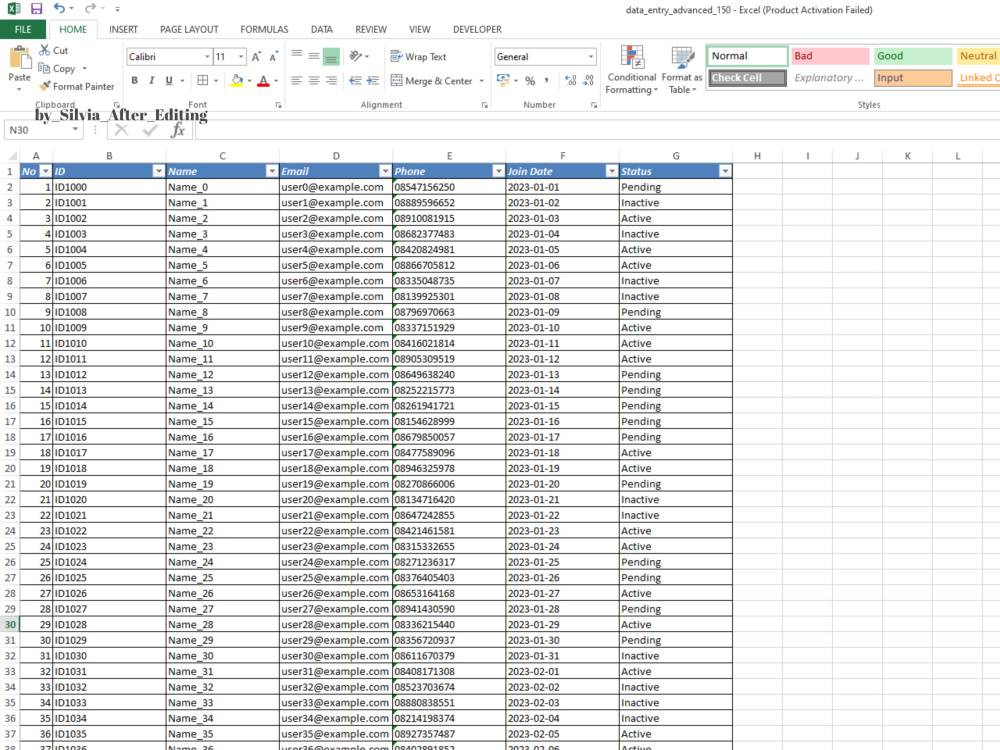Decrease the cell indent
The image size is (1000, 750).
point(355,80)
